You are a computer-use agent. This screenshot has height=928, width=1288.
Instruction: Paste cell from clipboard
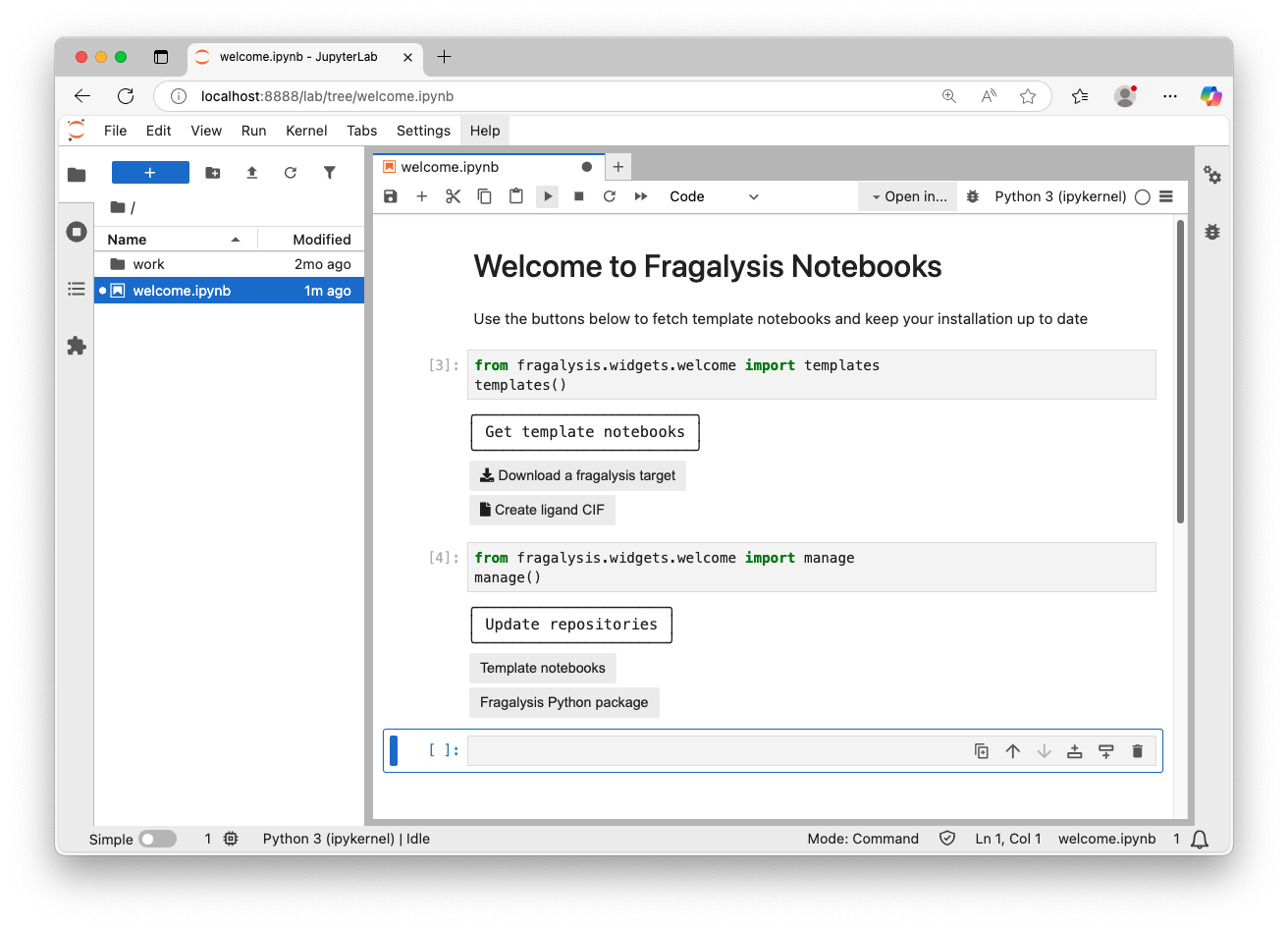[516, 196]
